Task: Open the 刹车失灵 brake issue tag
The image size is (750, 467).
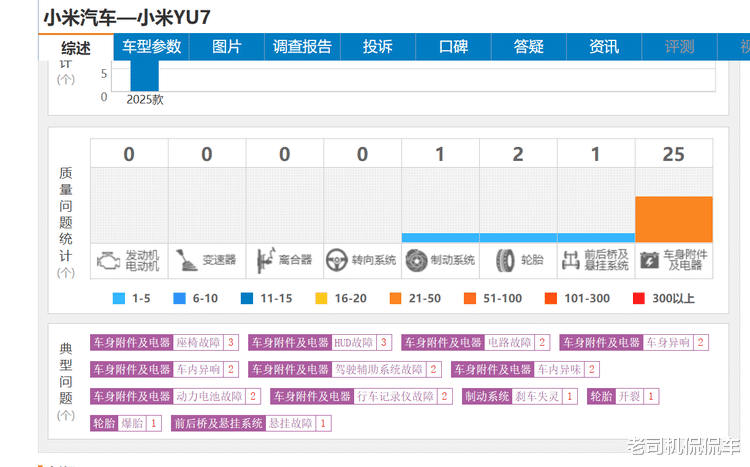Action: pos(519,396)
